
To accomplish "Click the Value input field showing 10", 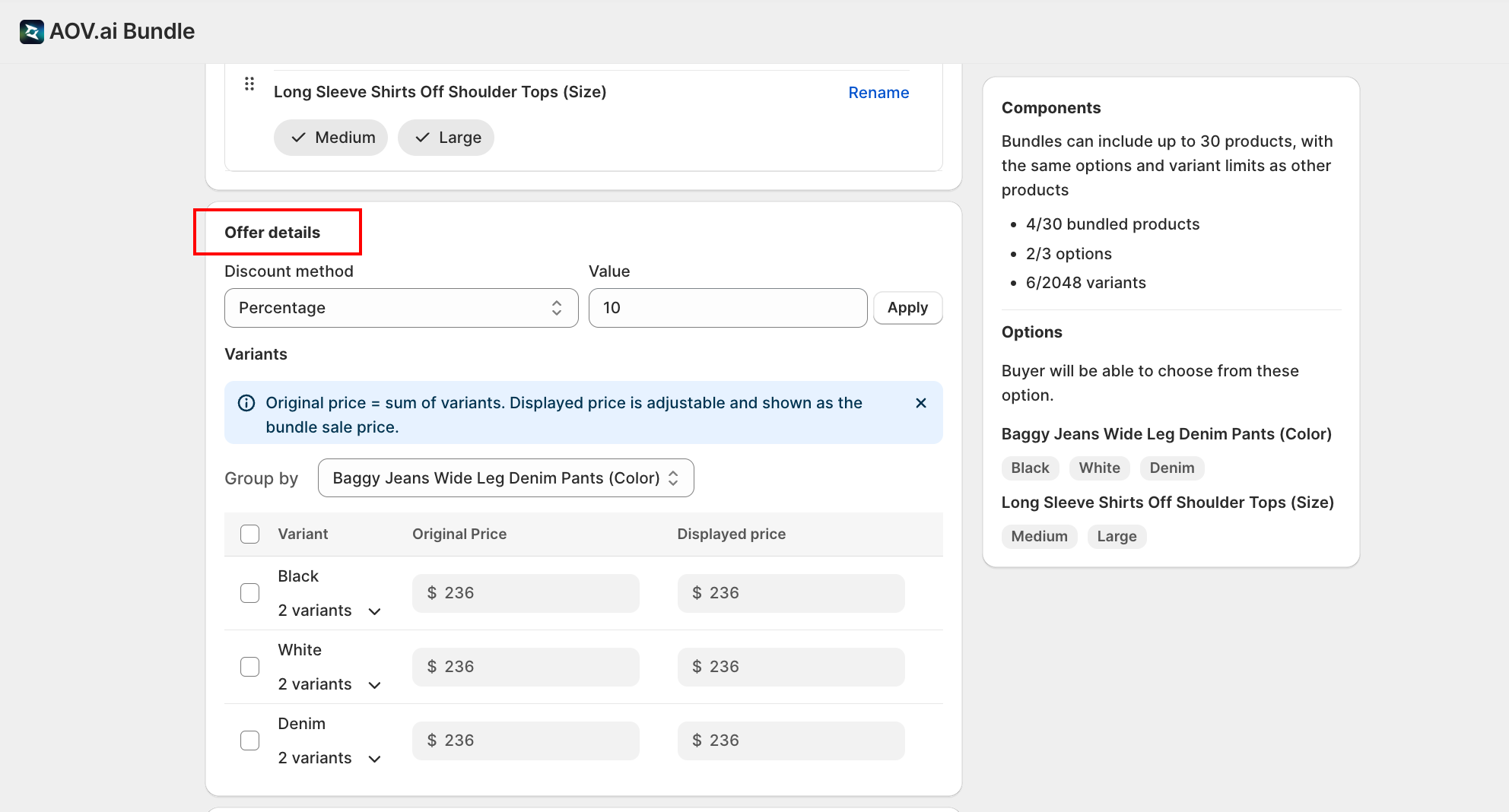I will tap(728, 308).
